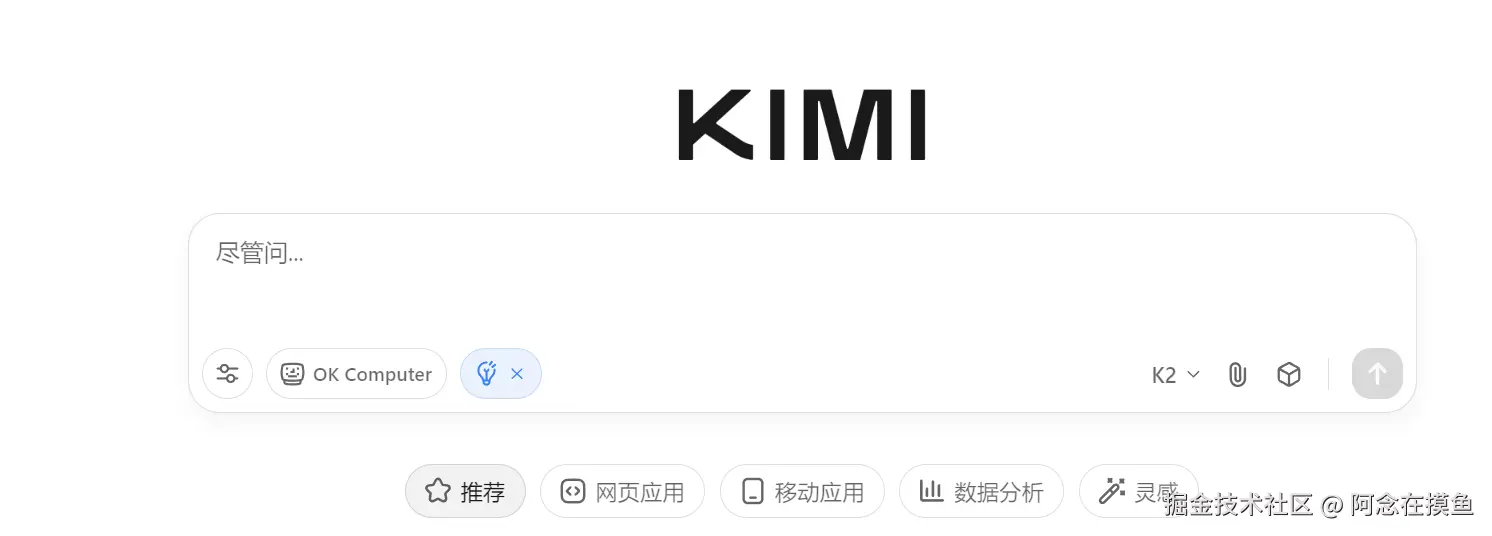The width and height of the screenshot is (1492, 536).
Task: Open the settings sliders icon in chat box
Action: coord(228,374)
